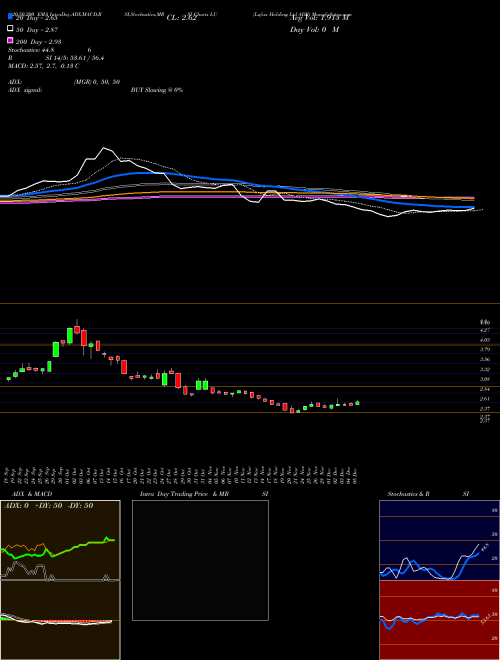Click the 'SI 14/5: 53.61 / 56.4' text
500x660 pixels.
[75, 58]
